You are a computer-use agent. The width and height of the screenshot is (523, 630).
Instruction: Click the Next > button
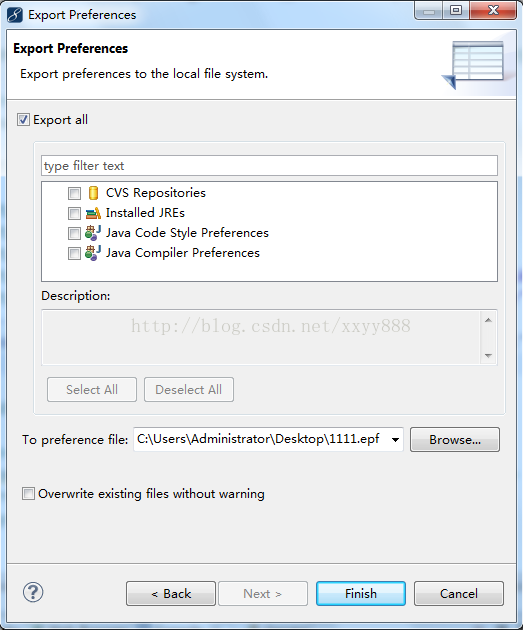(263, 593)
